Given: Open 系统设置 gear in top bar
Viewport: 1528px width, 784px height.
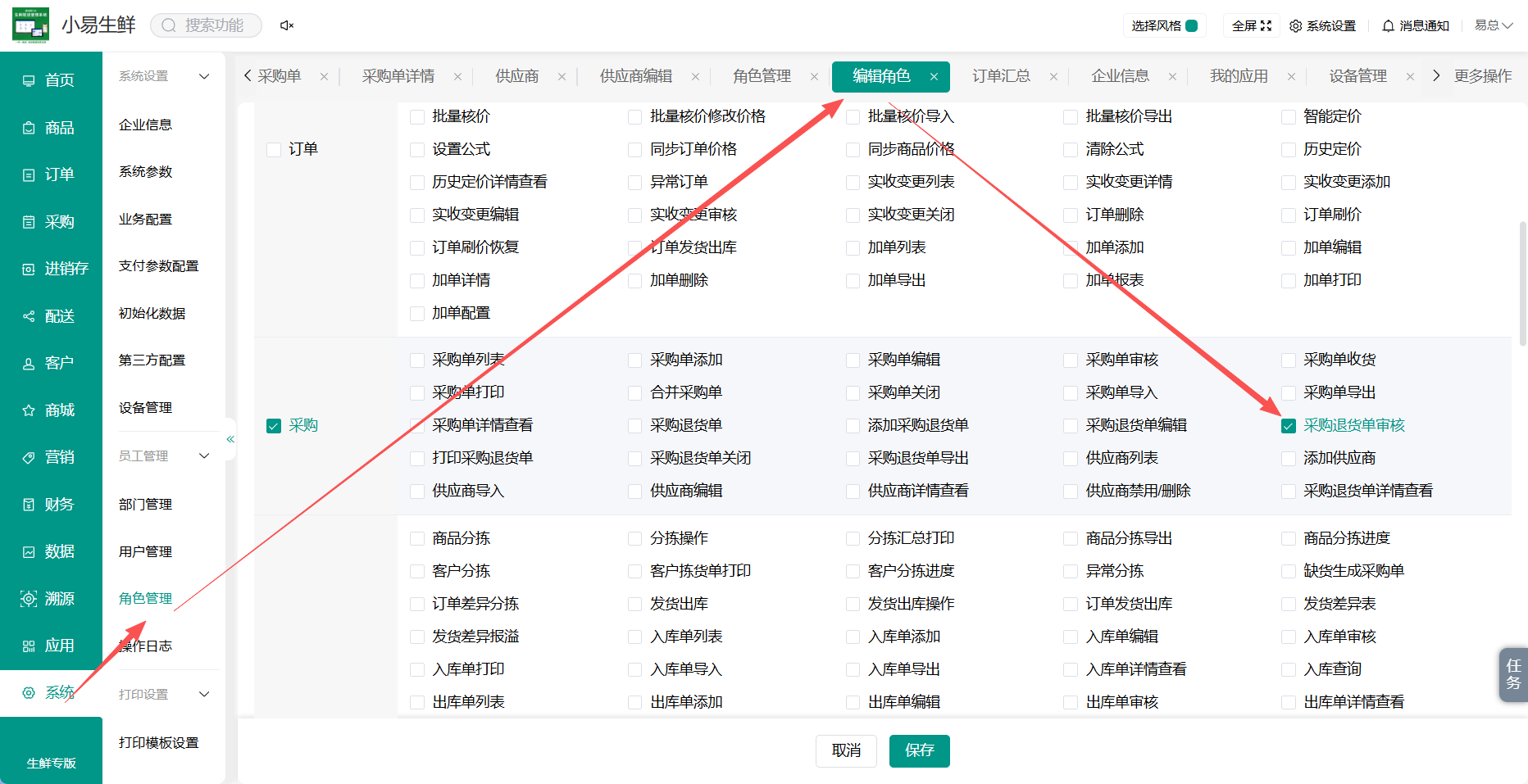Looking at the screenshot, I should (1322, 25).
